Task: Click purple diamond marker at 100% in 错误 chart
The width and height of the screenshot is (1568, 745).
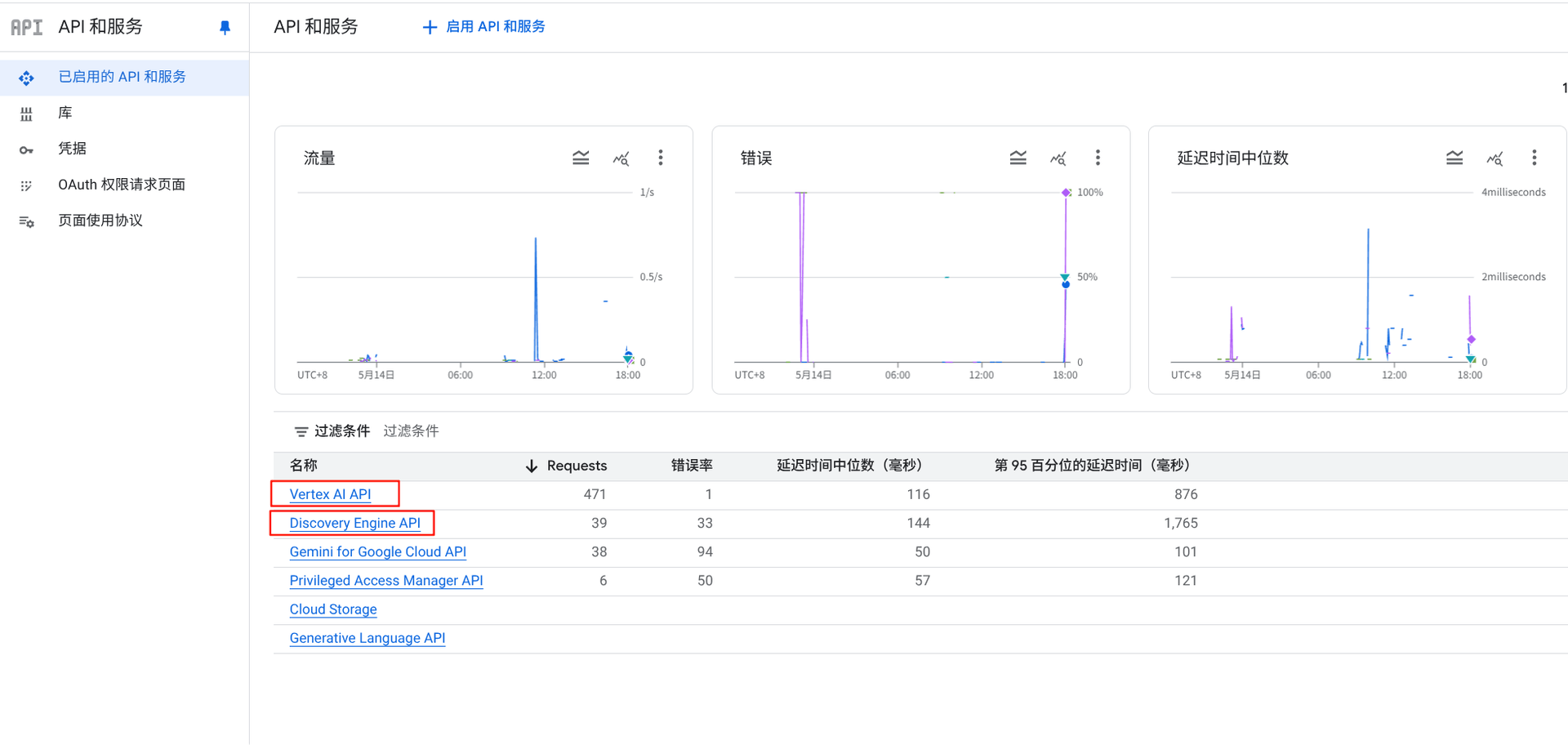Action: pos(1066,193)
